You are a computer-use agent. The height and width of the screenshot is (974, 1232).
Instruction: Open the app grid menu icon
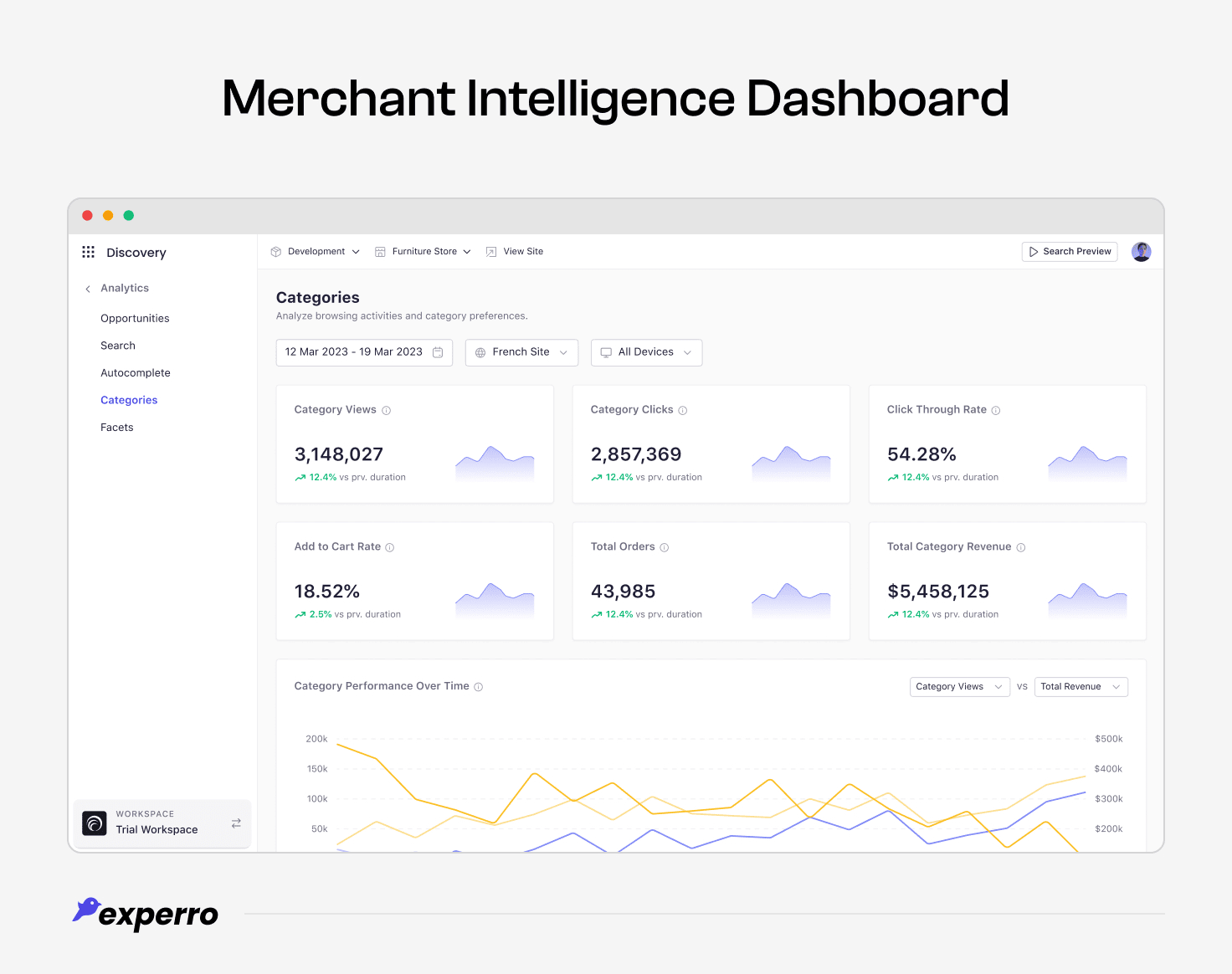[88, 252]
